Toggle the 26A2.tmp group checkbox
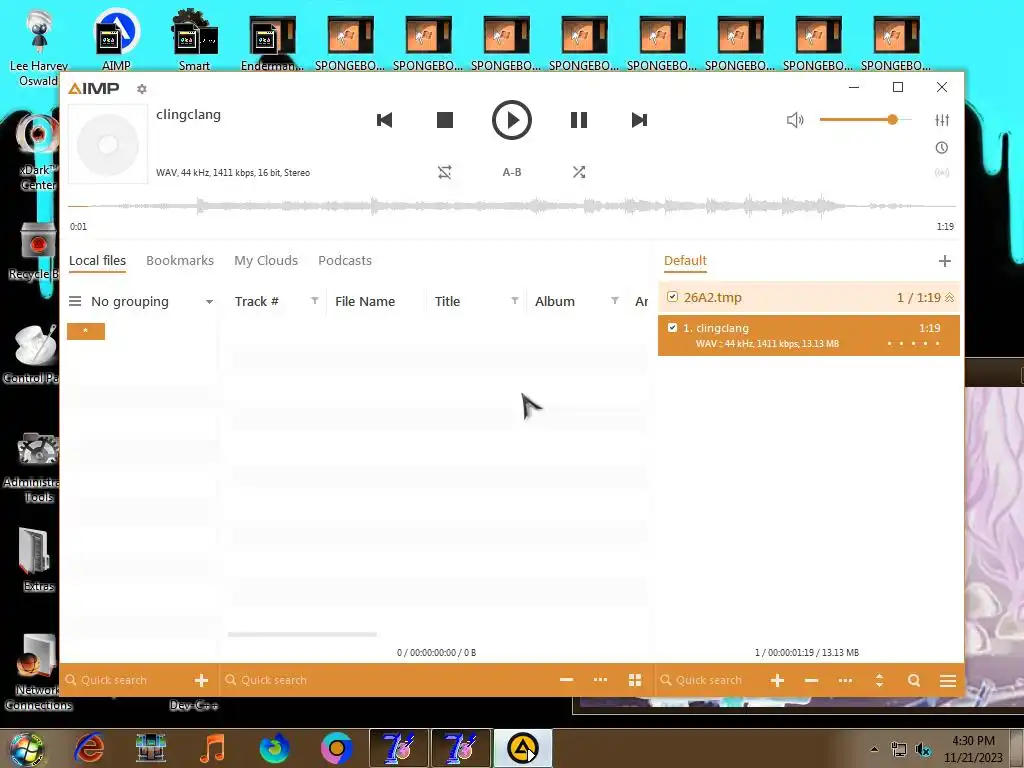The width and height of the screenshot is (1024, 768). [x=672, y=297]
